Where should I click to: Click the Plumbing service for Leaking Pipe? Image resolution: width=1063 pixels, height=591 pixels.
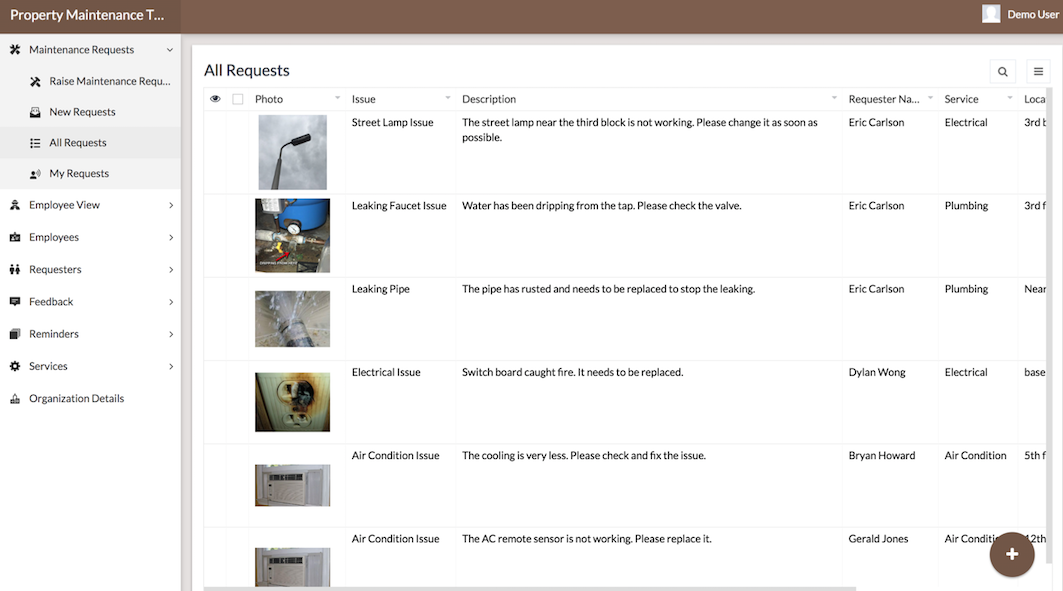(x=966, y=289)
